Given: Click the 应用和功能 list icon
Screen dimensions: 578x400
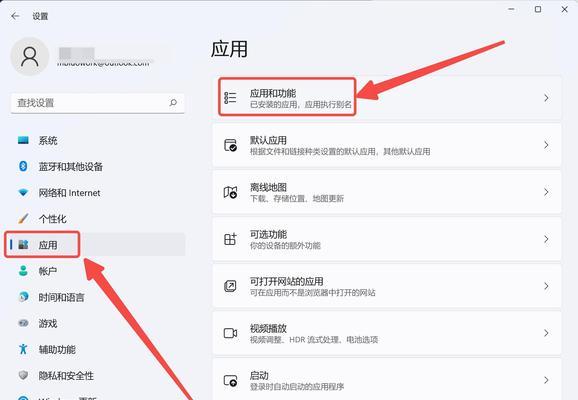Looking at the screenshot, I should [230, 98].
